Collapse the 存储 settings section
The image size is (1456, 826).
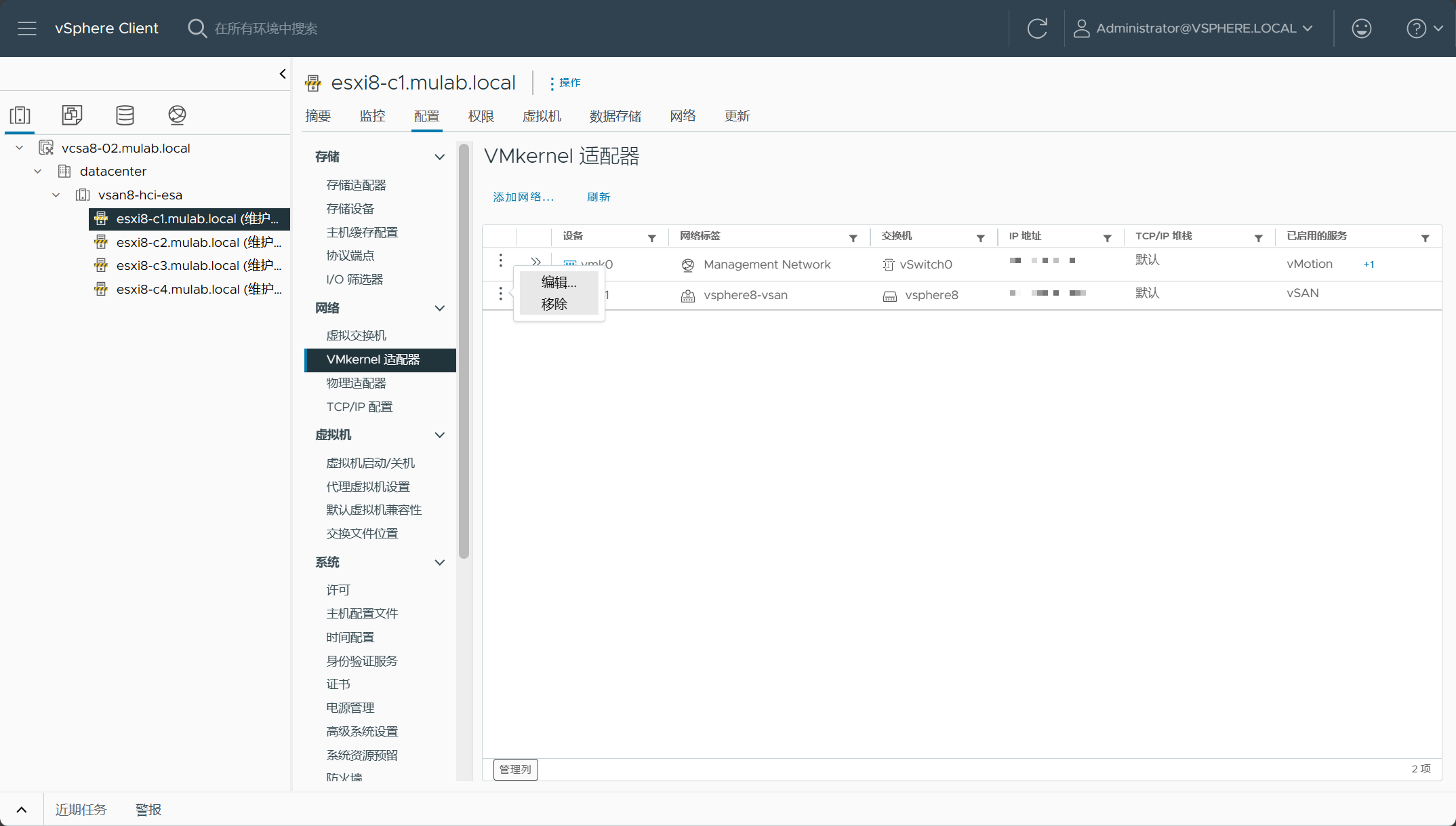point(439,157)
